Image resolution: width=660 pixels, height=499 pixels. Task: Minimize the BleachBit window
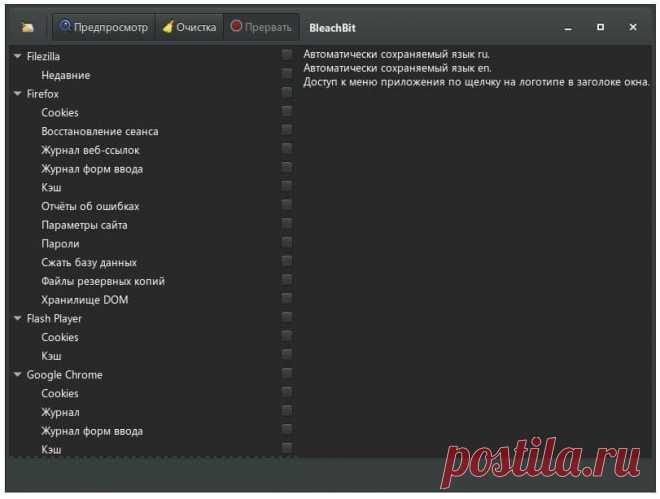click(568, 28)
